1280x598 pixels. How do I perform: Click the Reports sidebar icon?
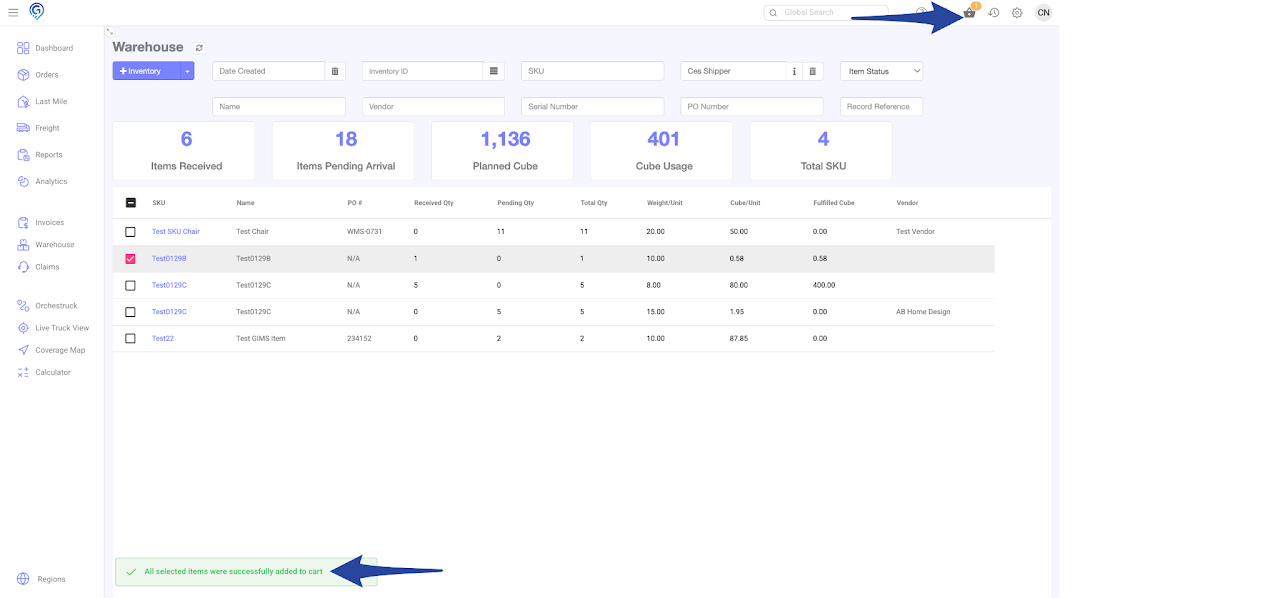pyautogui.click(x=23, y=155)
